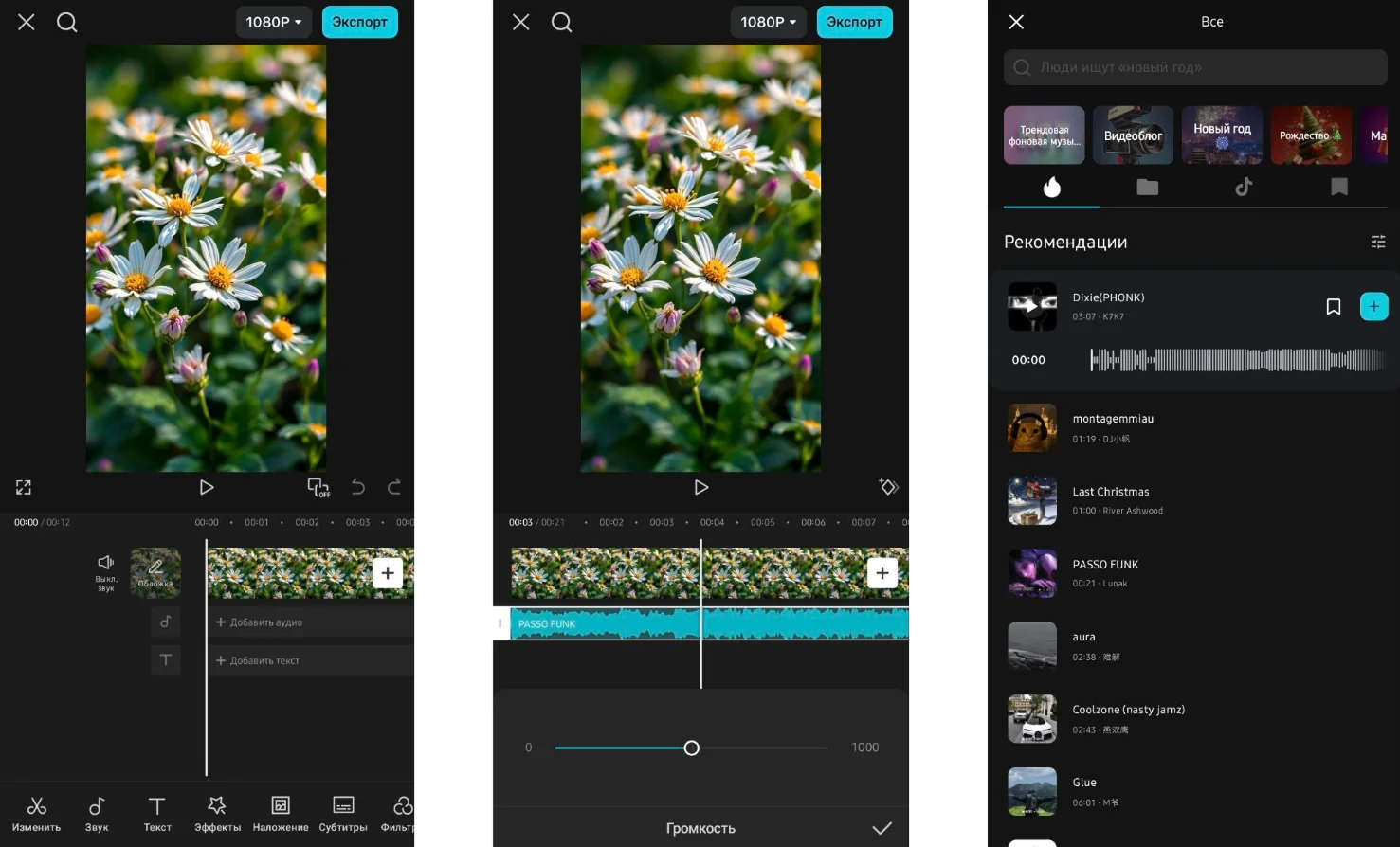Open filter options next to Рекомендации
1400x847 pixels.
[1378, 243]
